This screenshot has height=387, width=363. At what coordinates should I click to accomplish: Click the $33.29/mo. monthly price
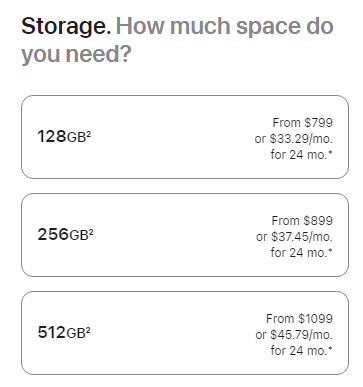pyautogui.click(x=301, y=139)
